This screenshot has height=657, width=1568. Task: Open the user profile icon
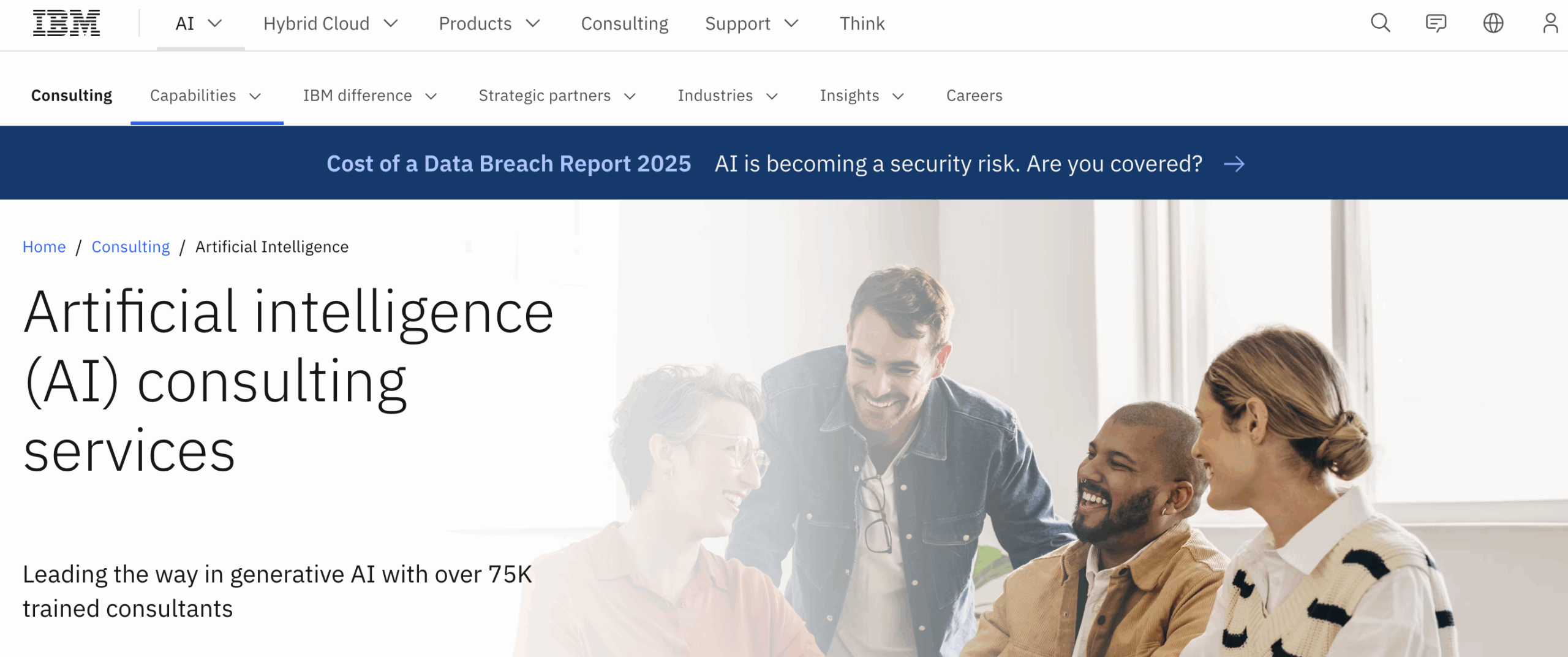coord(1550,23)
